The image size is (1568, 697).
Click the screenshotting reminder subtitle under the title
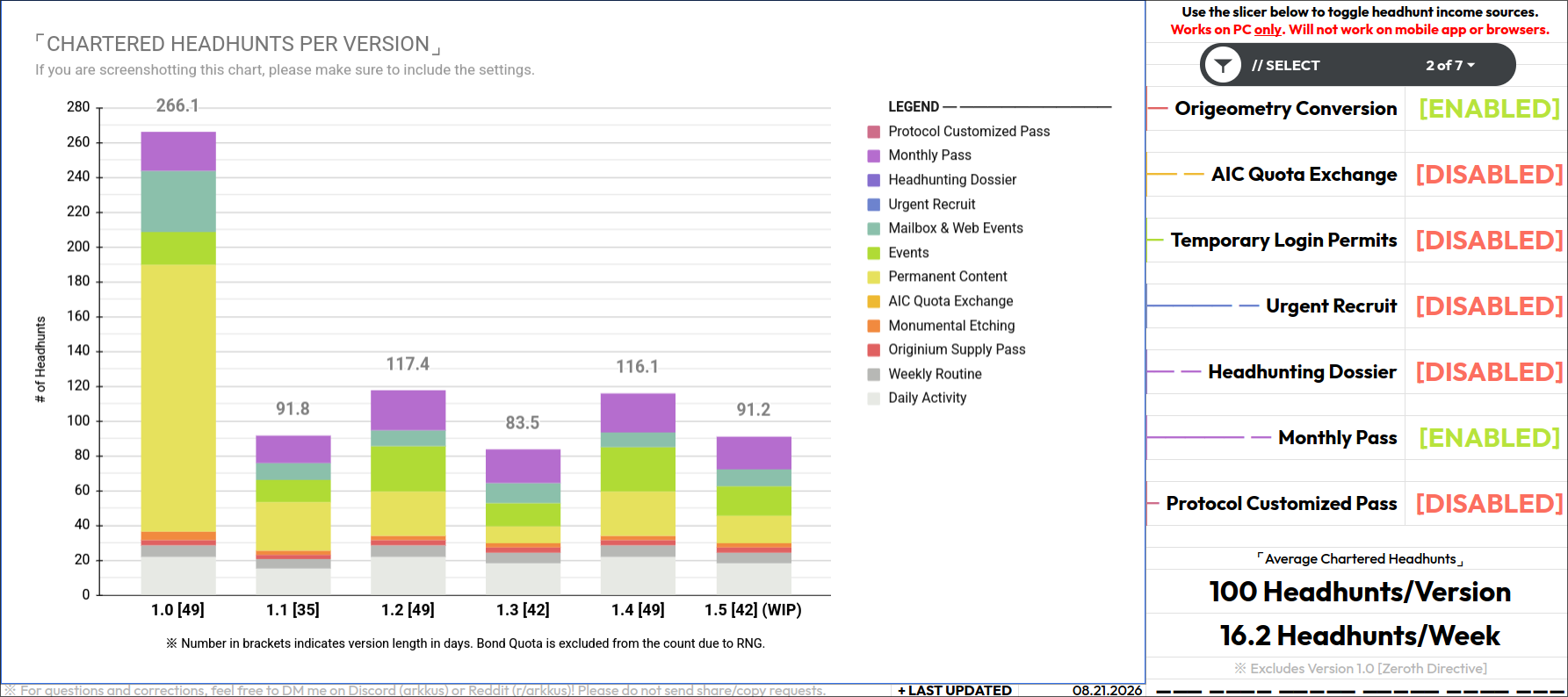tap(285, 70)
